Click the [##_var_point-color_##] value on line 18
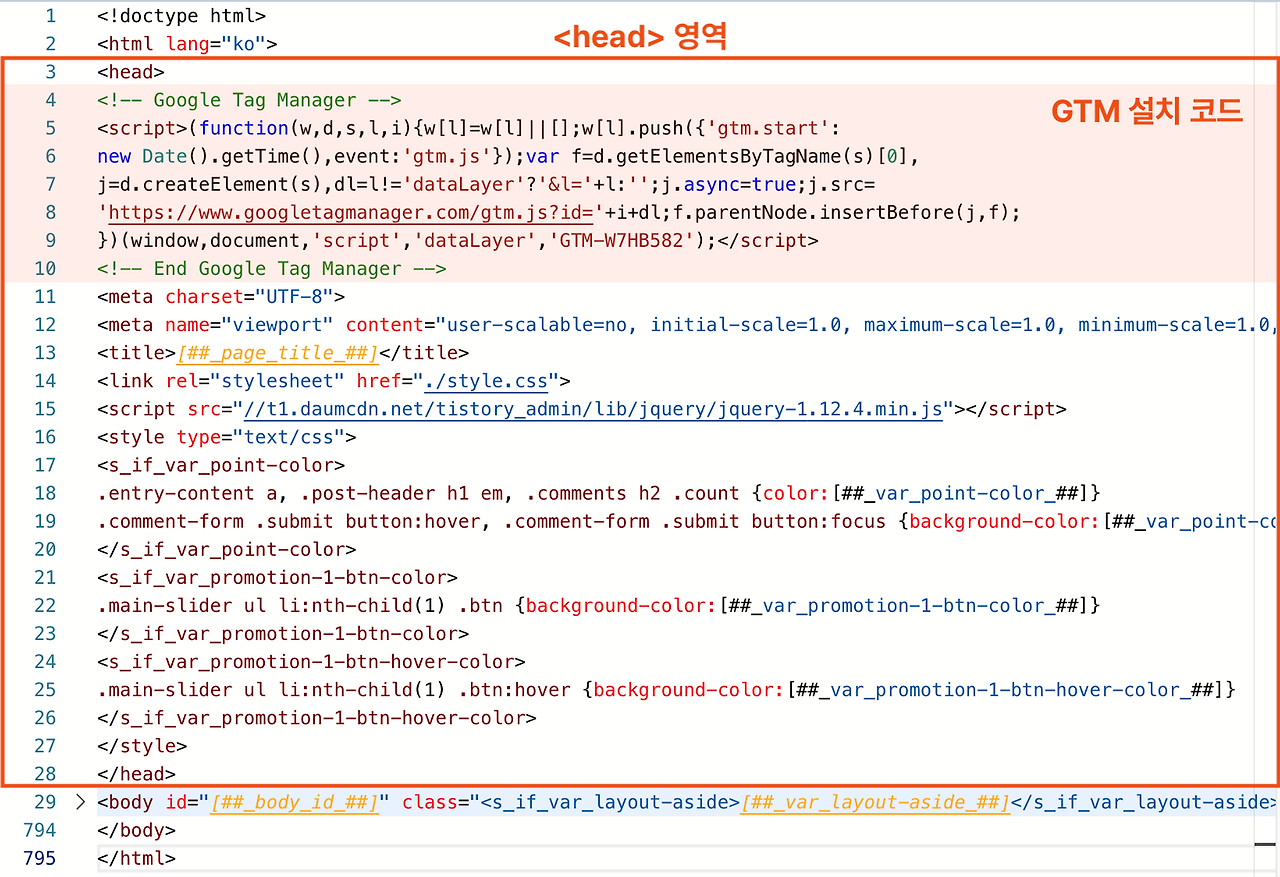This screenshot has width=1280, height=877. click(960, 493)
